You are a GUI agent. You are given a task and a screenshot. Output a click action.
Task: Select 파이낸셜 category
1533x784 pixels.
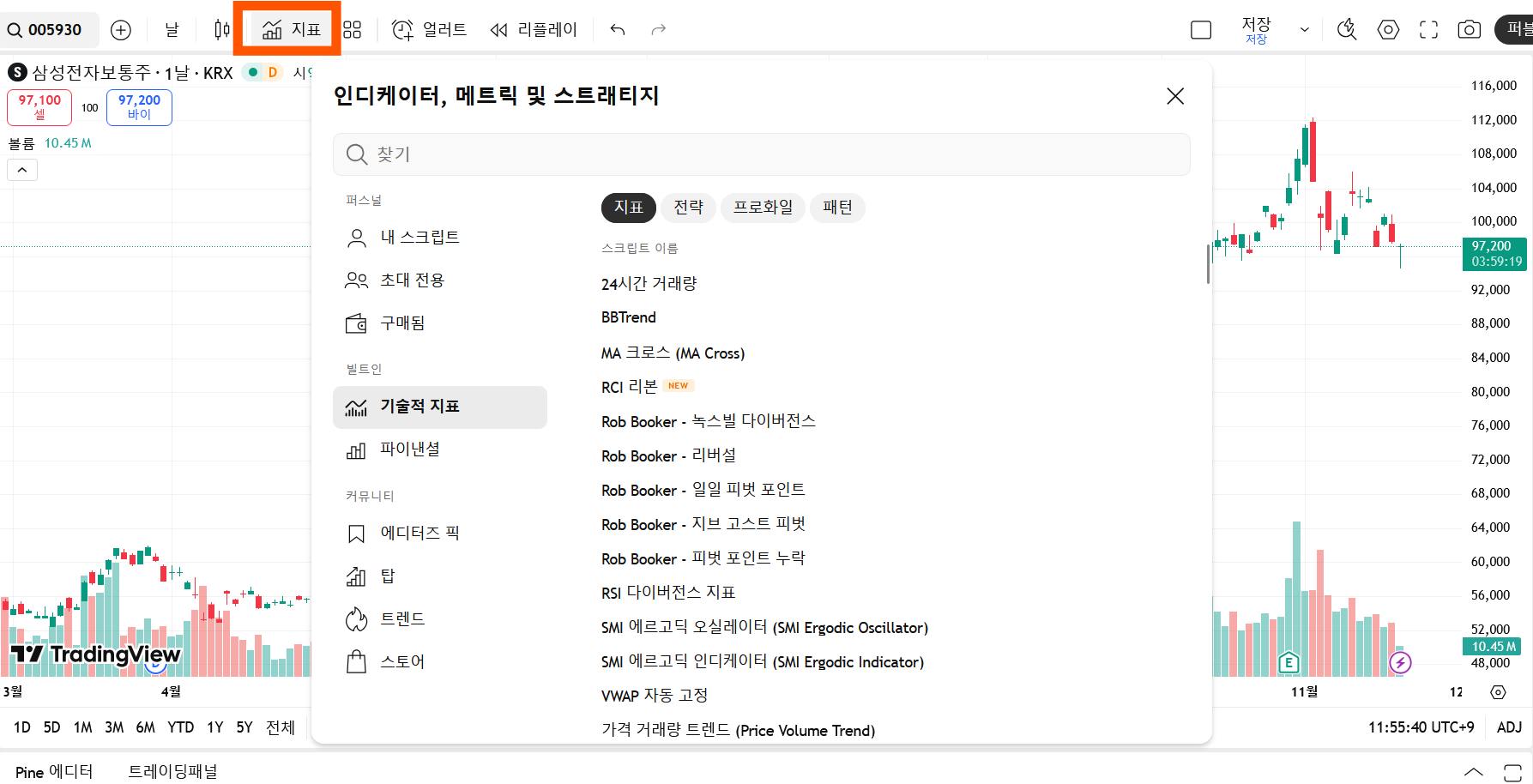(440, 449)
